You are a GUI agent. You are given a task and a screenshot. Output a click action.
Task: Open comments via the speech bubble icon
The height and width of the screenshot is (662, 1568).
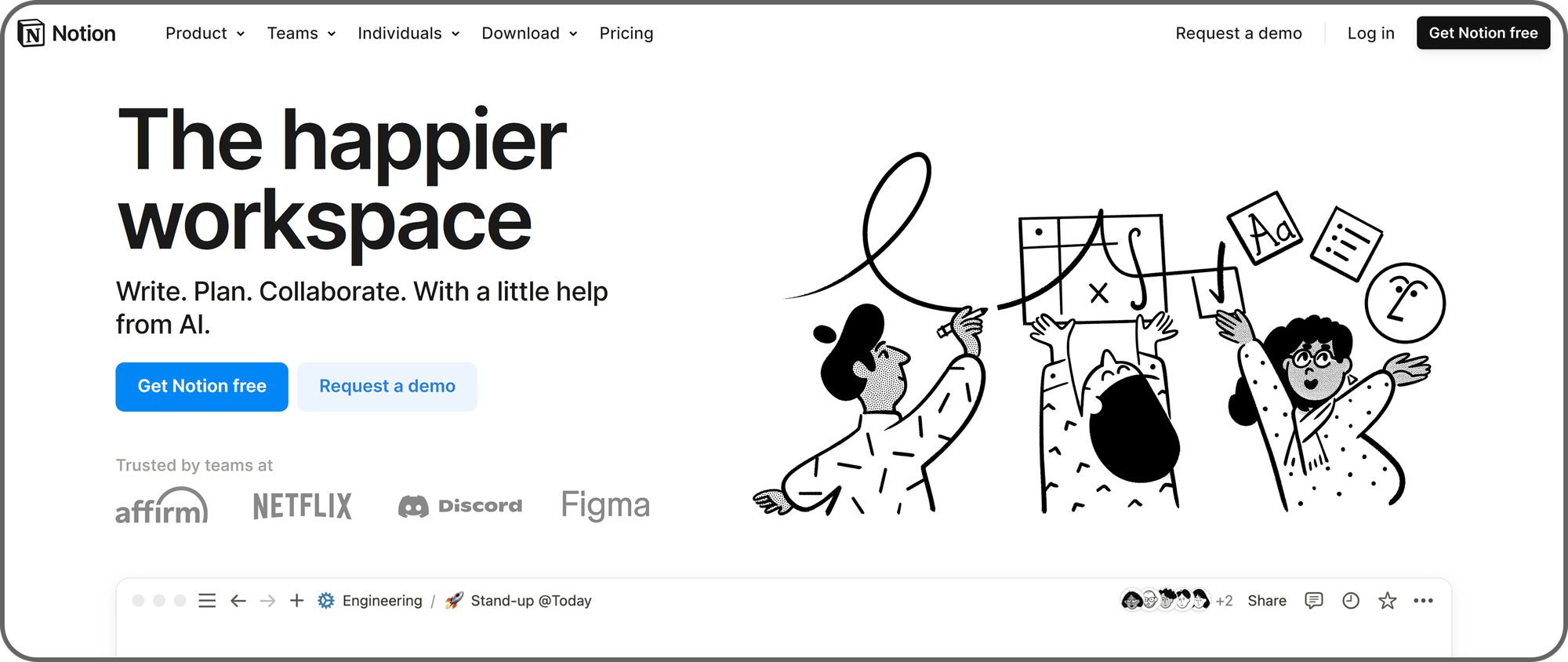tap(1314, 601)
